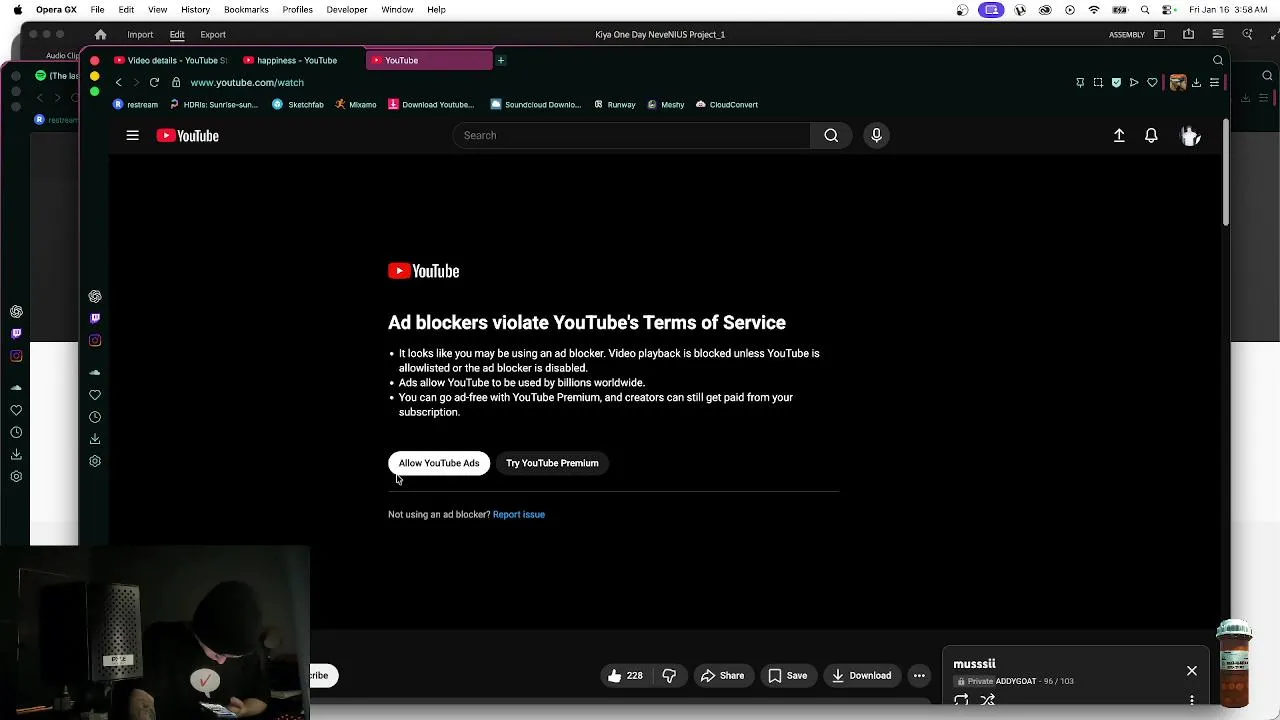This screenshot has height=720, width=1280.
Task: Open the Bookmarks menu in macOS menu bar
Action: point(246,9)
